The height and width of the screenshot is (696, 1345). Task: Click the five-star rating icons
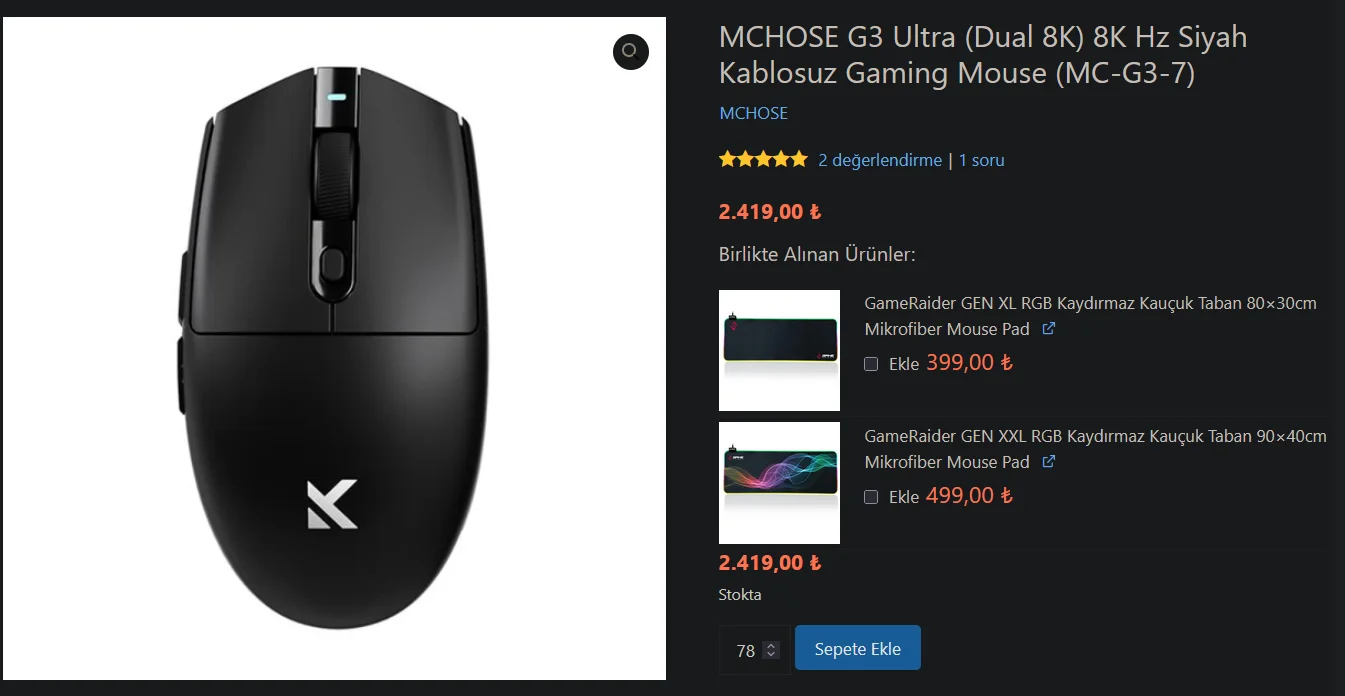coord(763,159)
